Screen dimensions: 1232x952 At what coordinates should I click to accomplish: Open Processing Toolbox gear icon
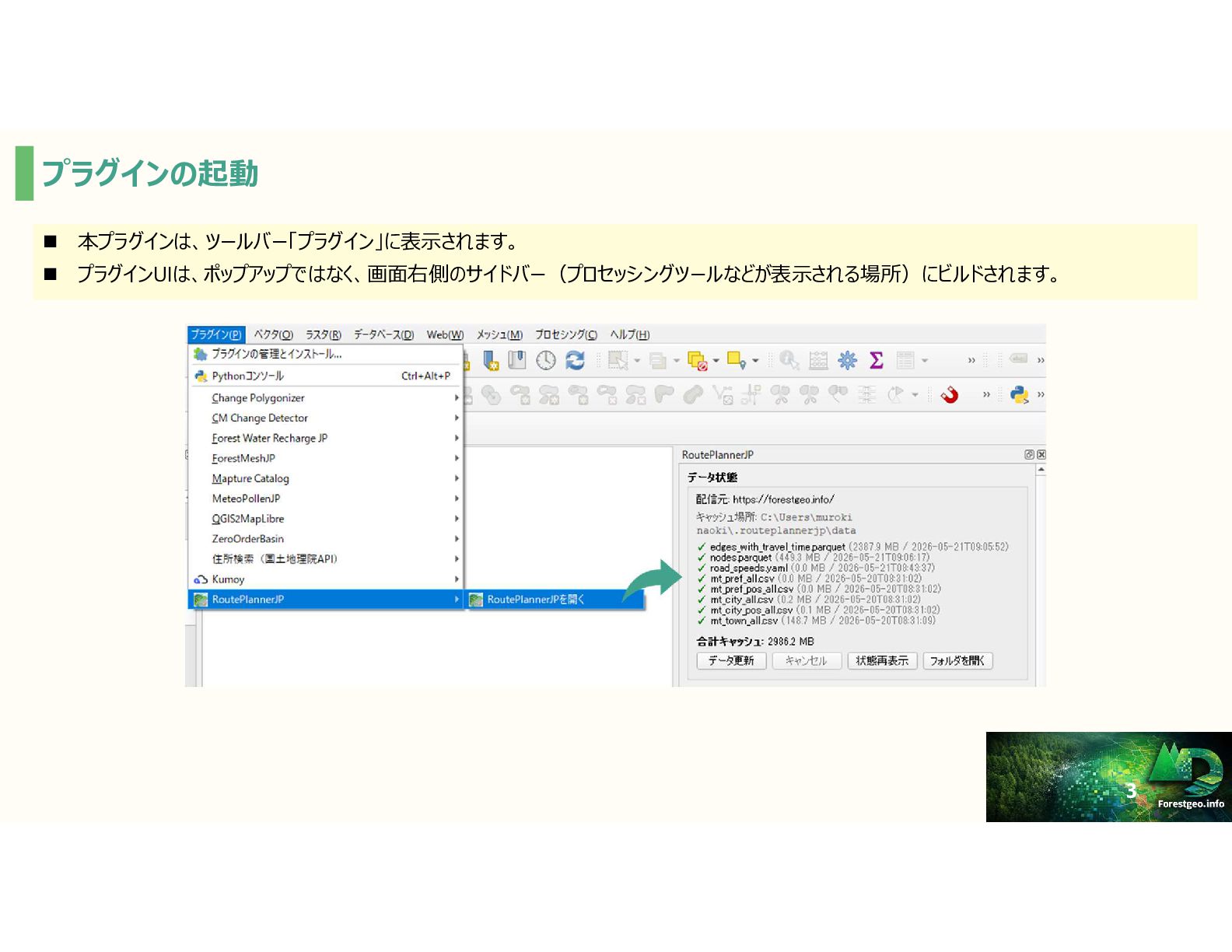pos(848,360)
